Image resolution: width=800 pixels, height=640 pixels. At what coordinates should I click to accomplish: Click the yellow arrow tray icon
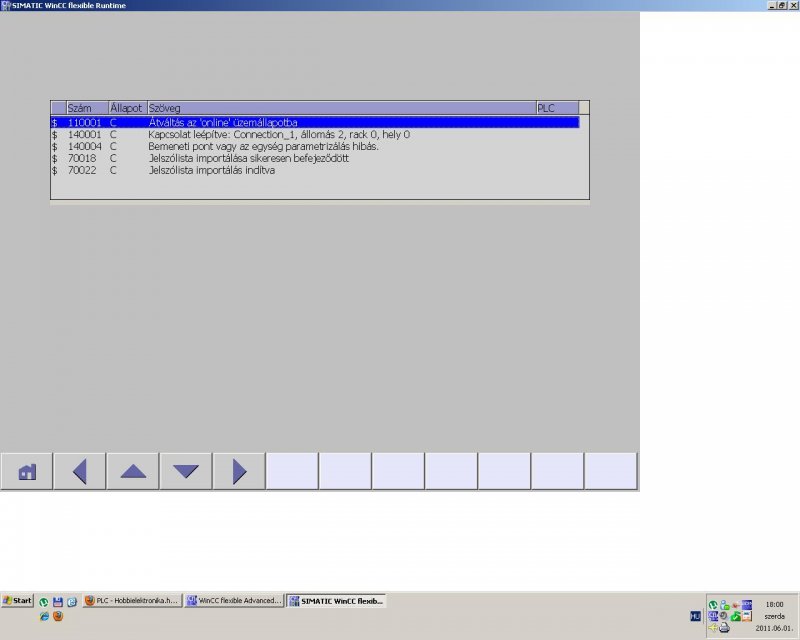(713, 628)
